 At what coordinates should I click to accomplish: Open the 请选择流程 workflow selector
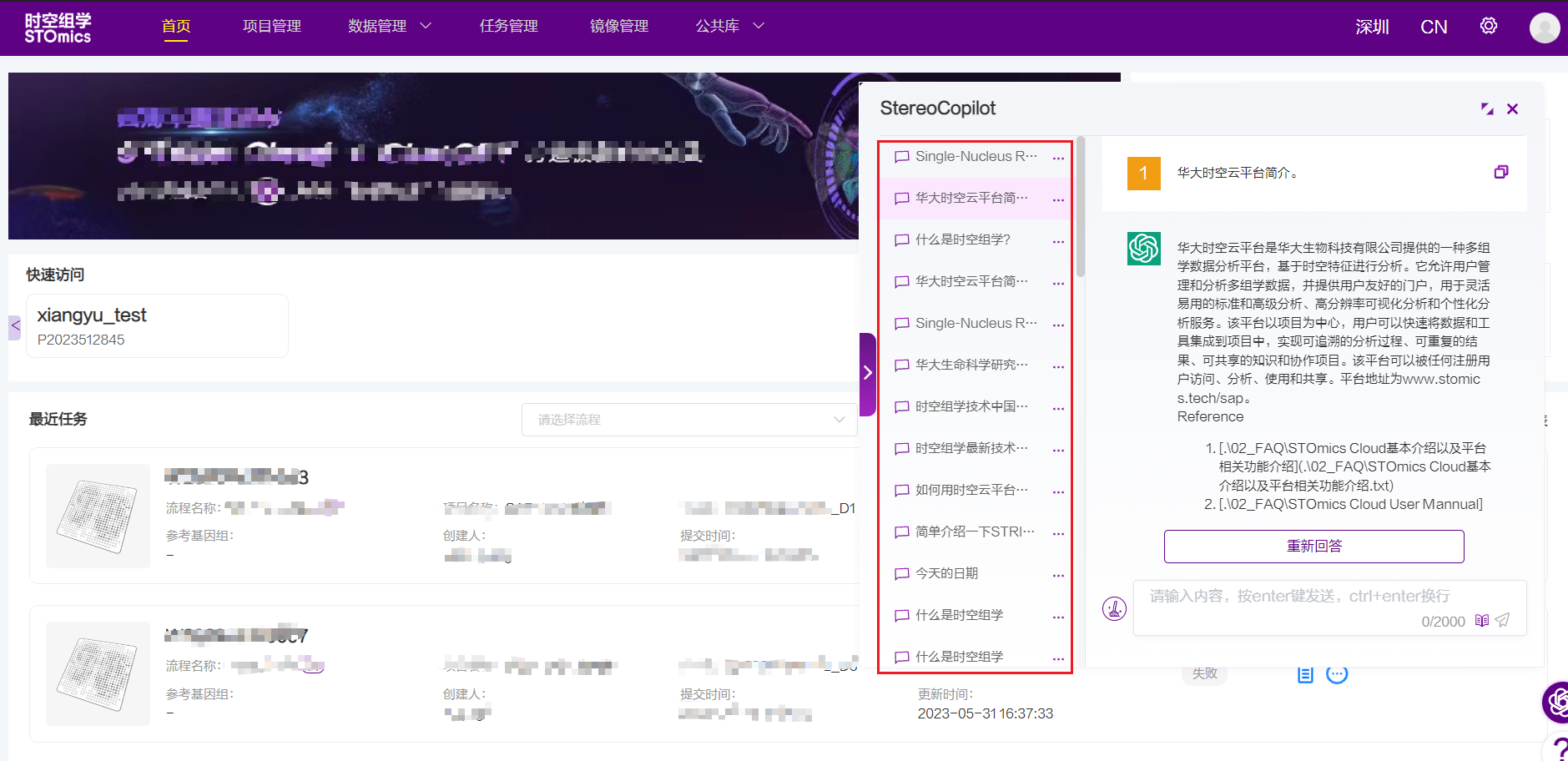pyautogui.click(x=689, y=420)
